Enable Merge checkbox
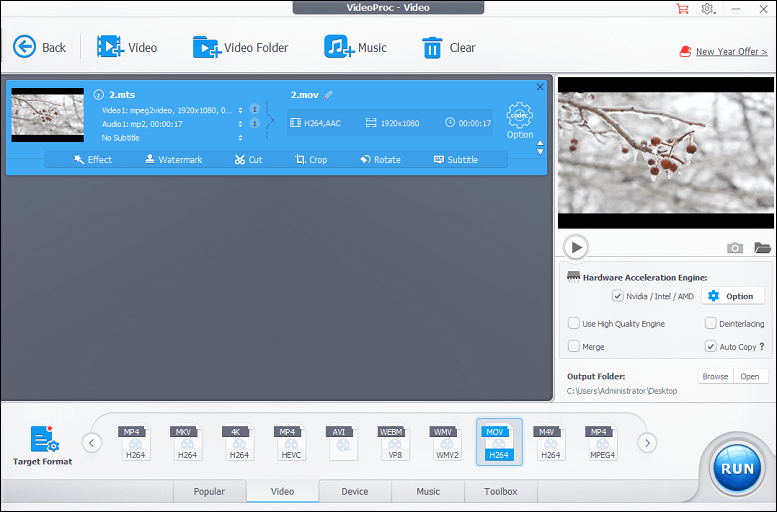 [x=573, y=346]
